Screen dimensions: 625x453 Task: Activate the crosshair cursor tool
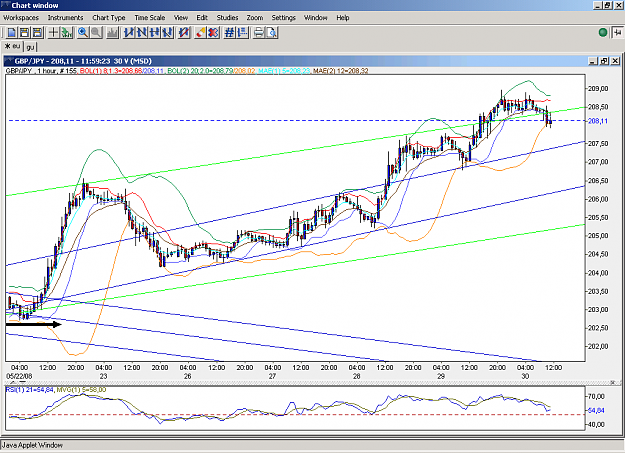(53, 32)
